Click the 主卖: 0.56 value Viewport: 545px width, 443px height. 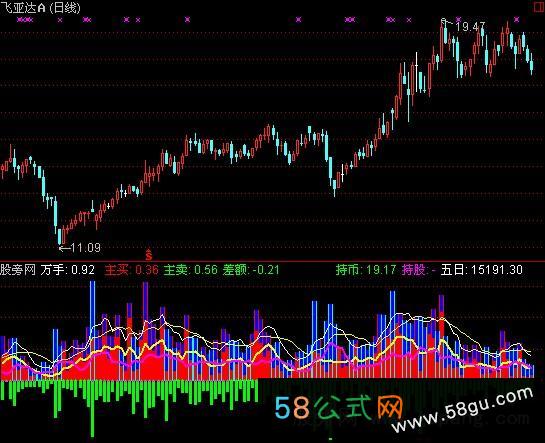tap(190, 270)
